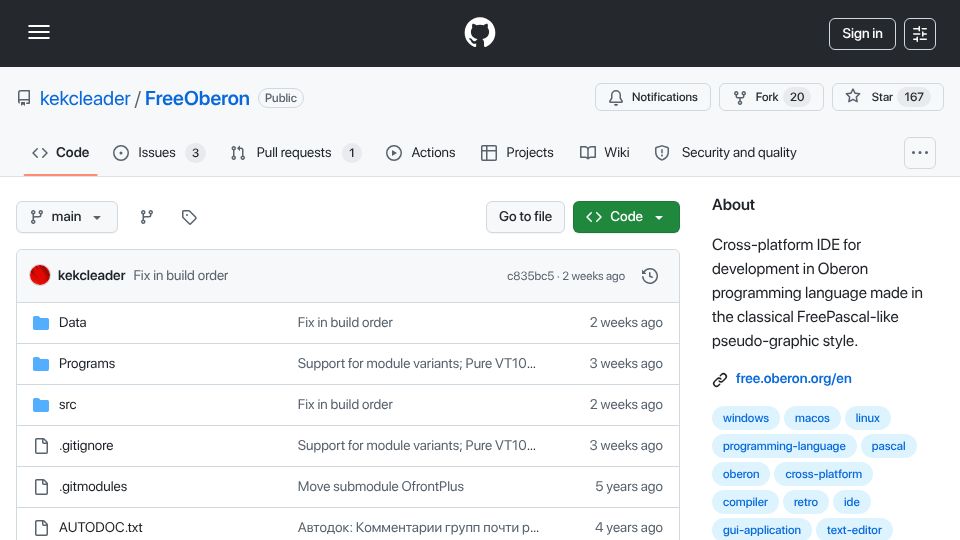This screenshot has height=540, width=960.
Task: Fork the repository with the Fork button
Action: pyautogui.click(x=771, y=97)
